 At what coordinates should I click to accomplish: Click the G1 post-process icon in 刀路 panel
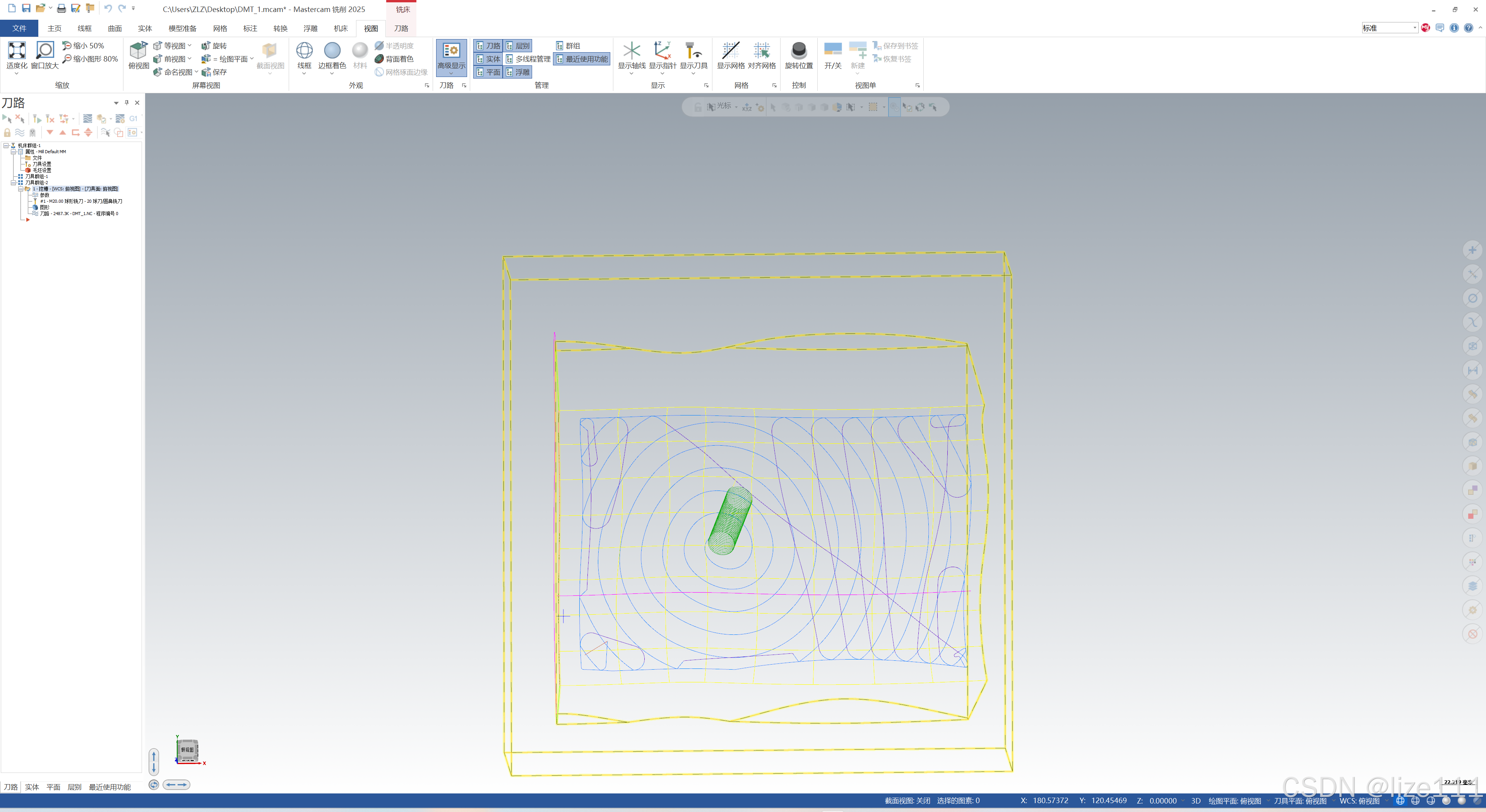[x=133, y=119]
